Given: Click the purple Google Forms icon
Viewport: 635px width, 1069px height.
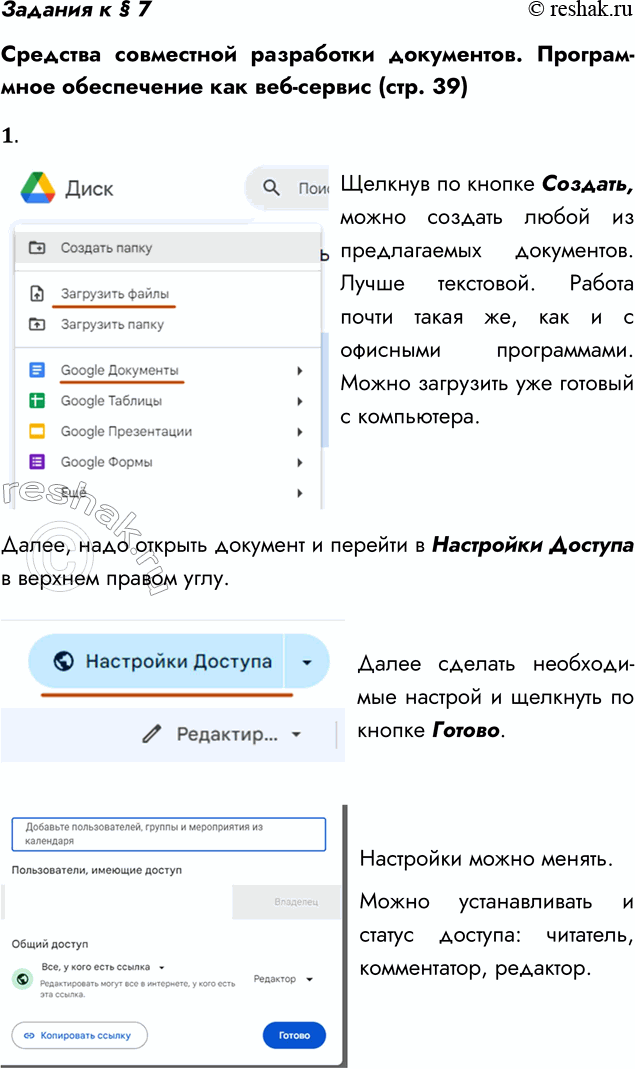Looking at the screenshot, I should point(37,462).
